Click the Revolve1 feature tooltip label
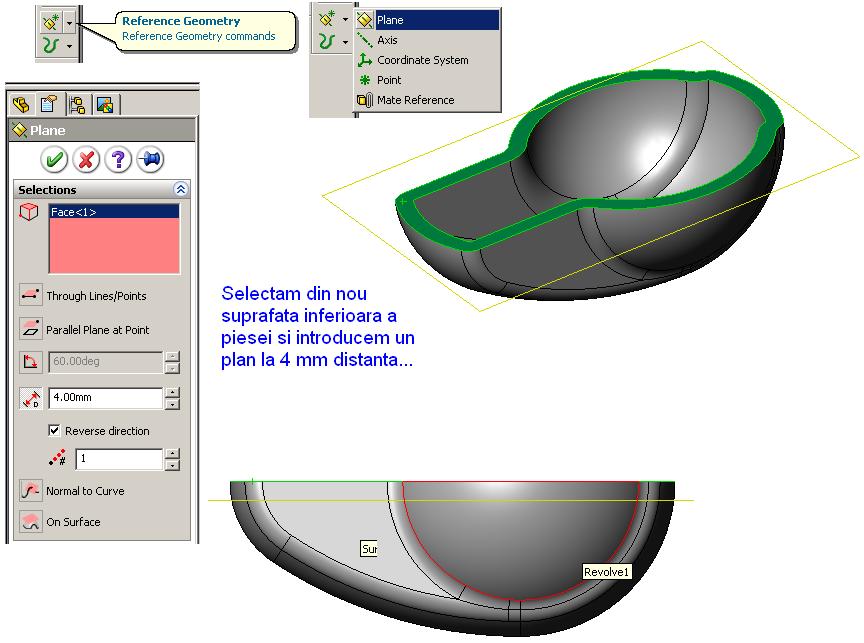Viewport: 864px width, 643px height. 606,572
